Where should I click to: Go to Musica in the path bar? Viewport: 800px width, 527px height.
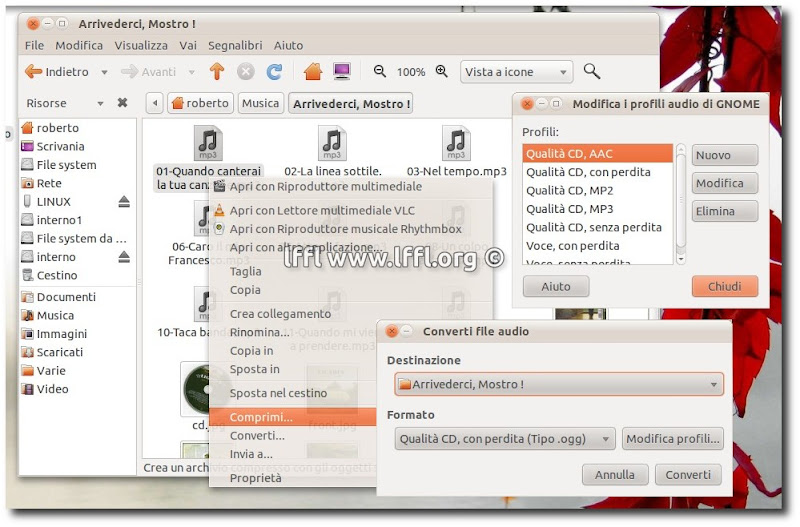coord(260,104)
